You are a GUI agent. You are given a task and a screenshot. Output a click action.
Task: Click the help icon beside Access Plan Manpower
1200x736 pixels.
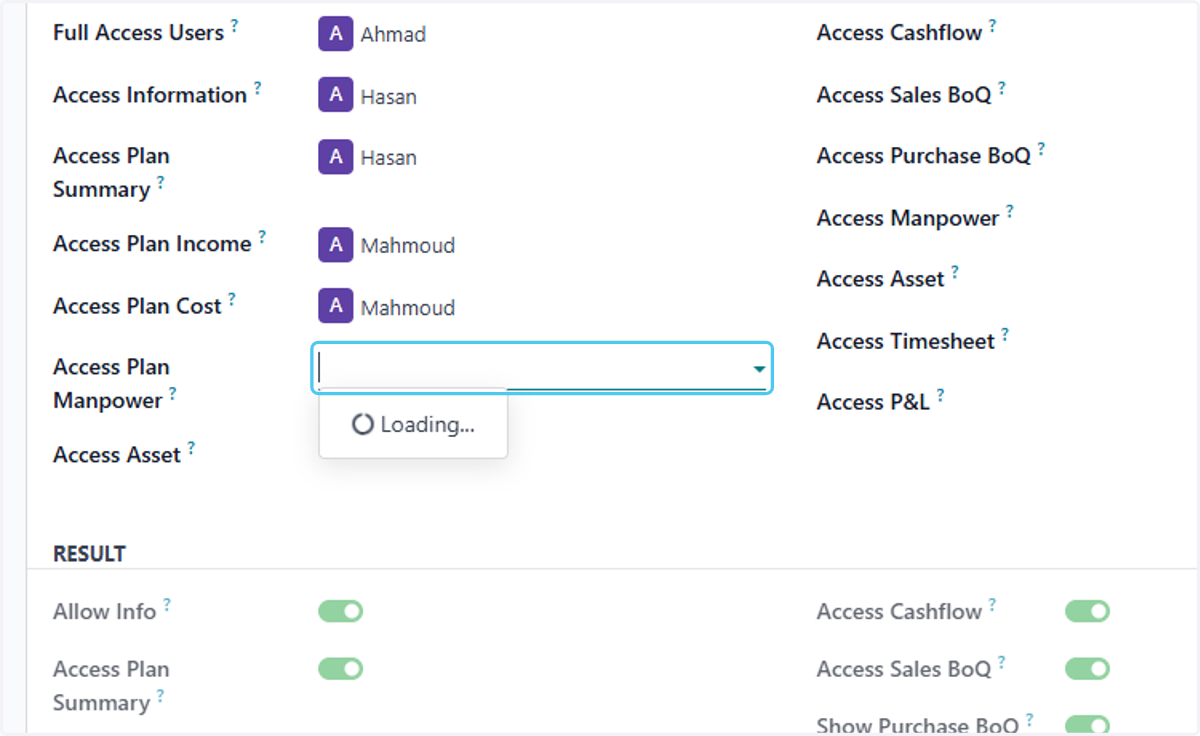pos(172,394)
